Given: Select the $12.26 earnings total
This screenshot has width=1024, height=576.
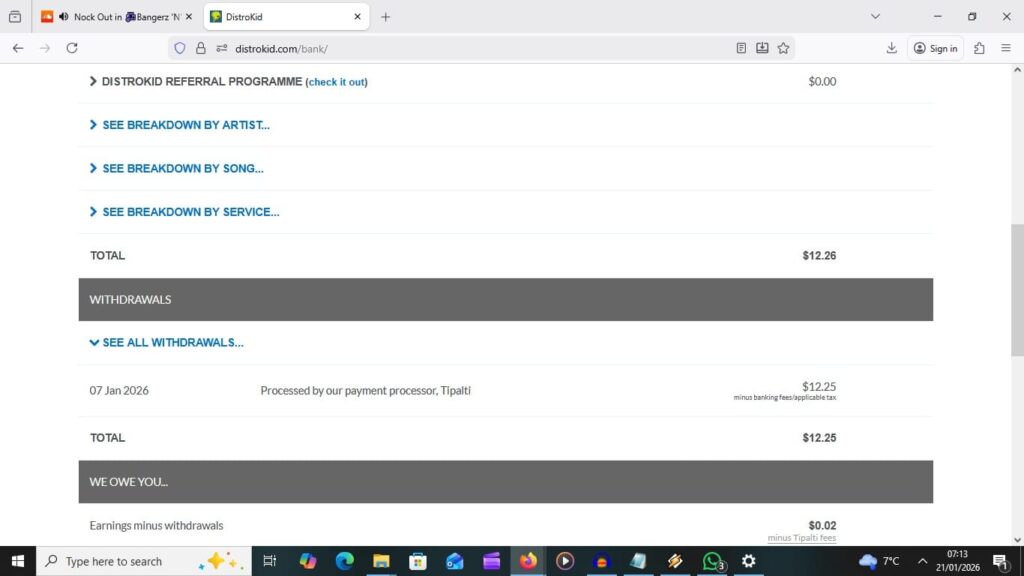Looking at the screenshot, I should (x=819, y=255).
